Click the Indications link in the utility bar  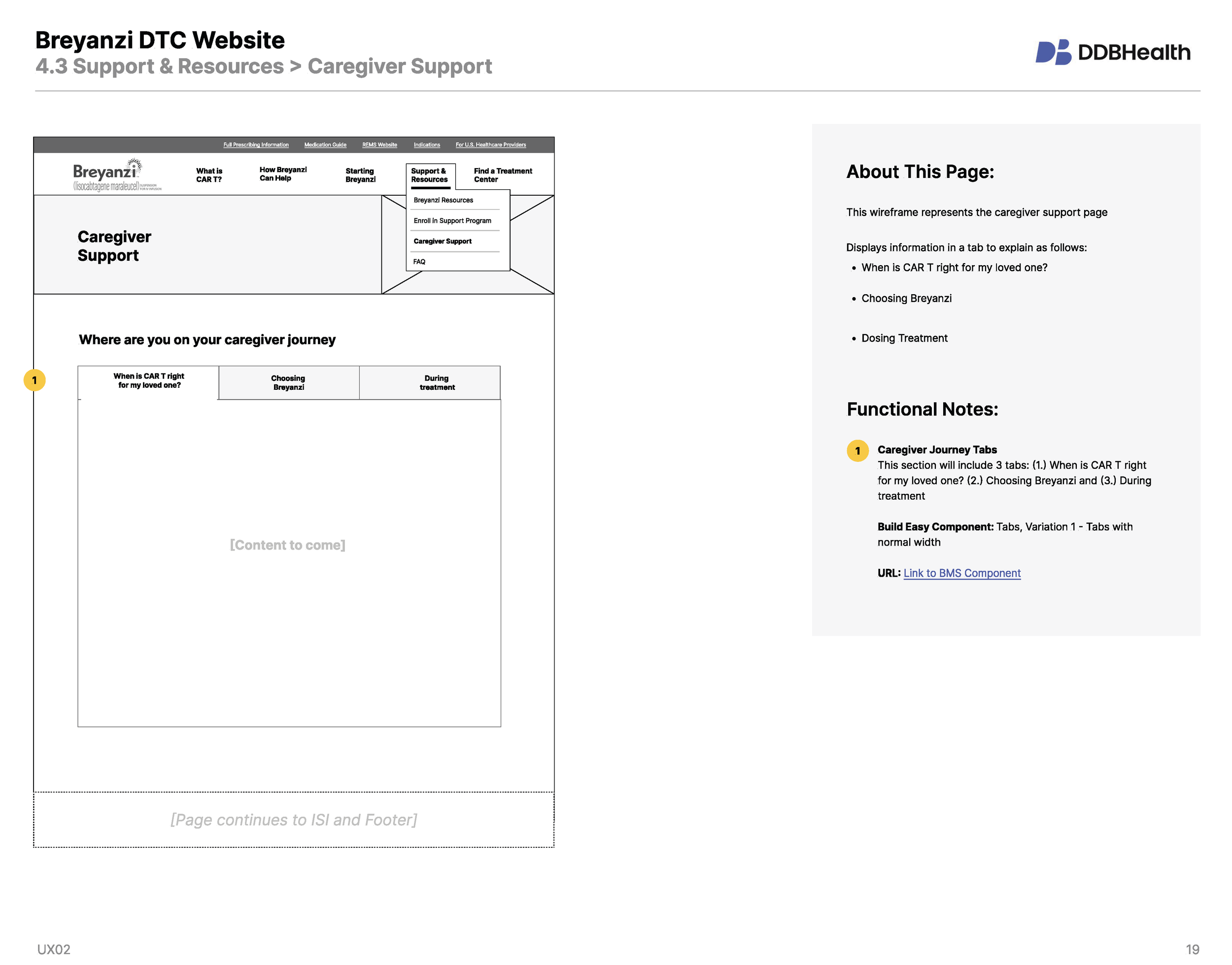(x=426, y=144)
